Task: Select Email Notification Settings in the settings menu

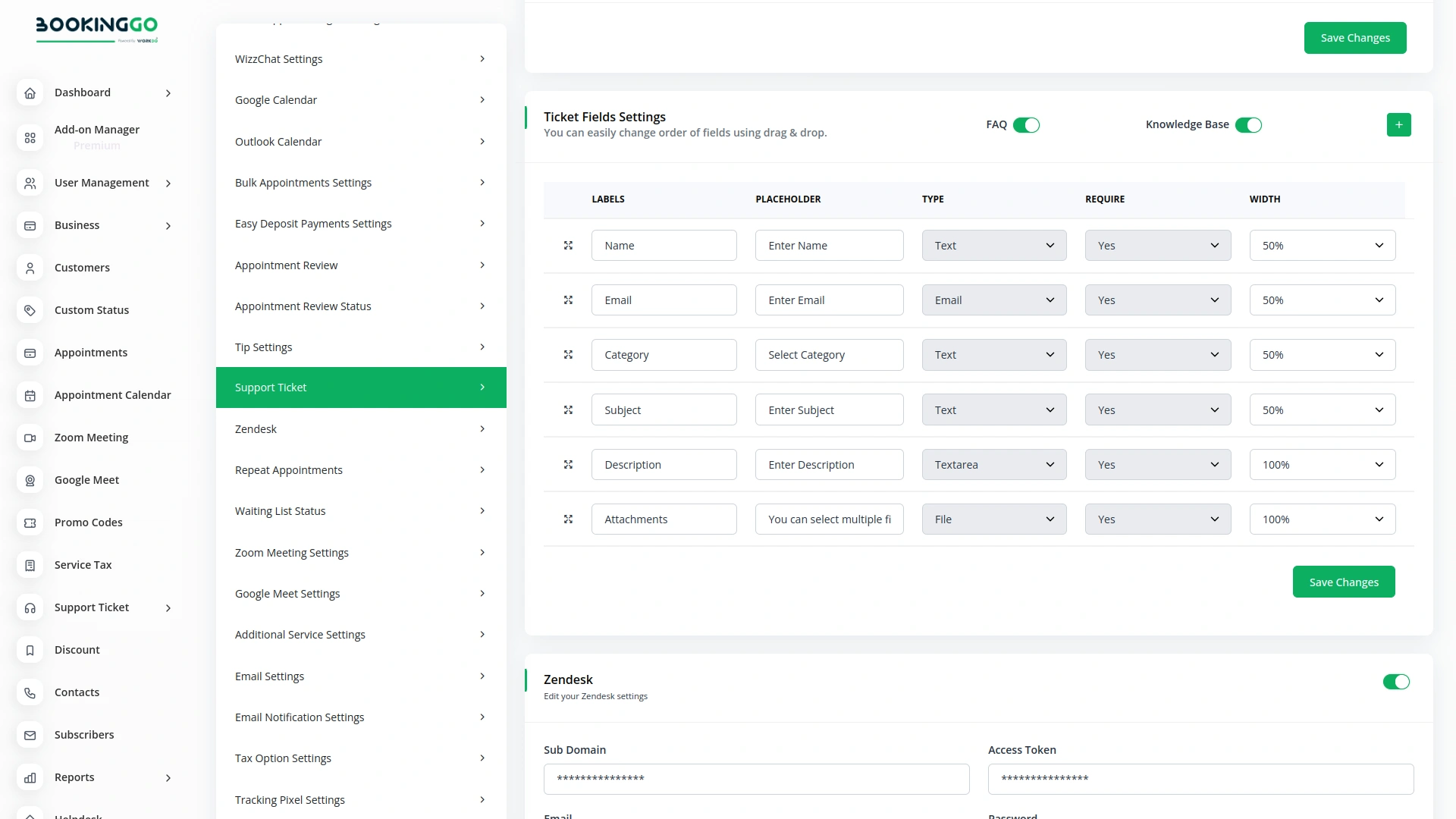Action: tap(361, 717)
